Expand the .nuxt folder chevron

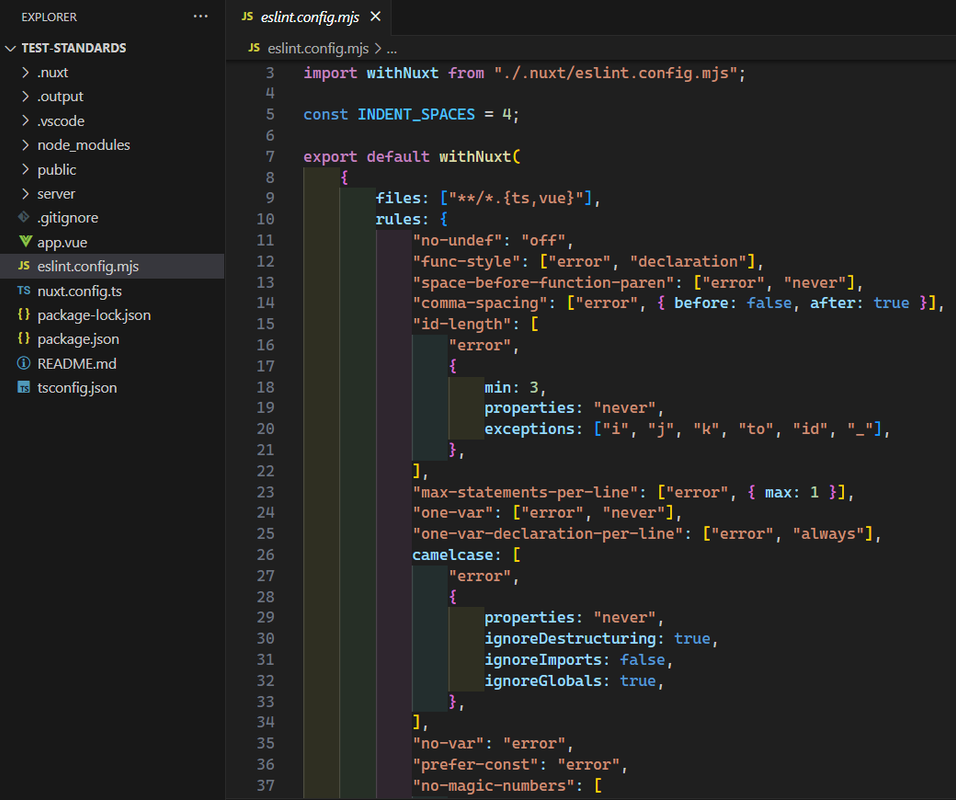25,73
